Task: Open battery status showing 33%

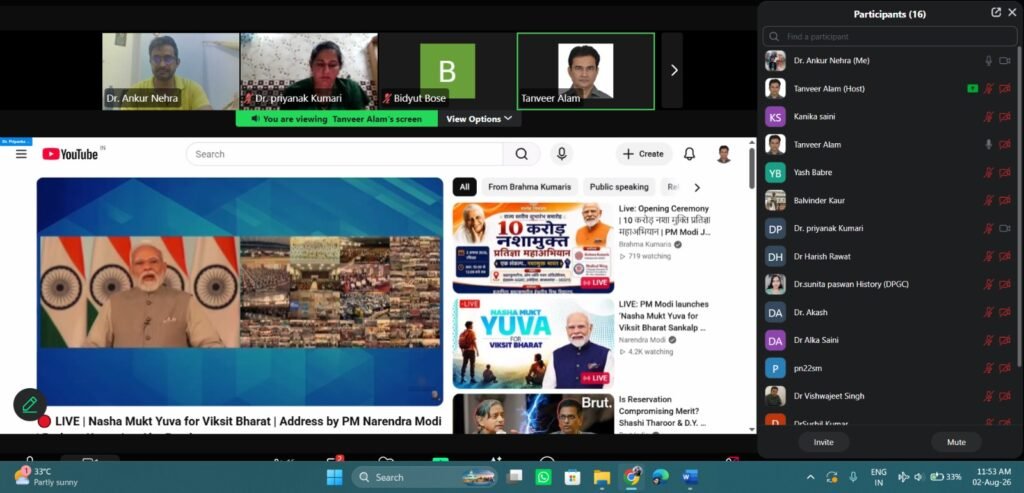Action: [x=945, y=477]
